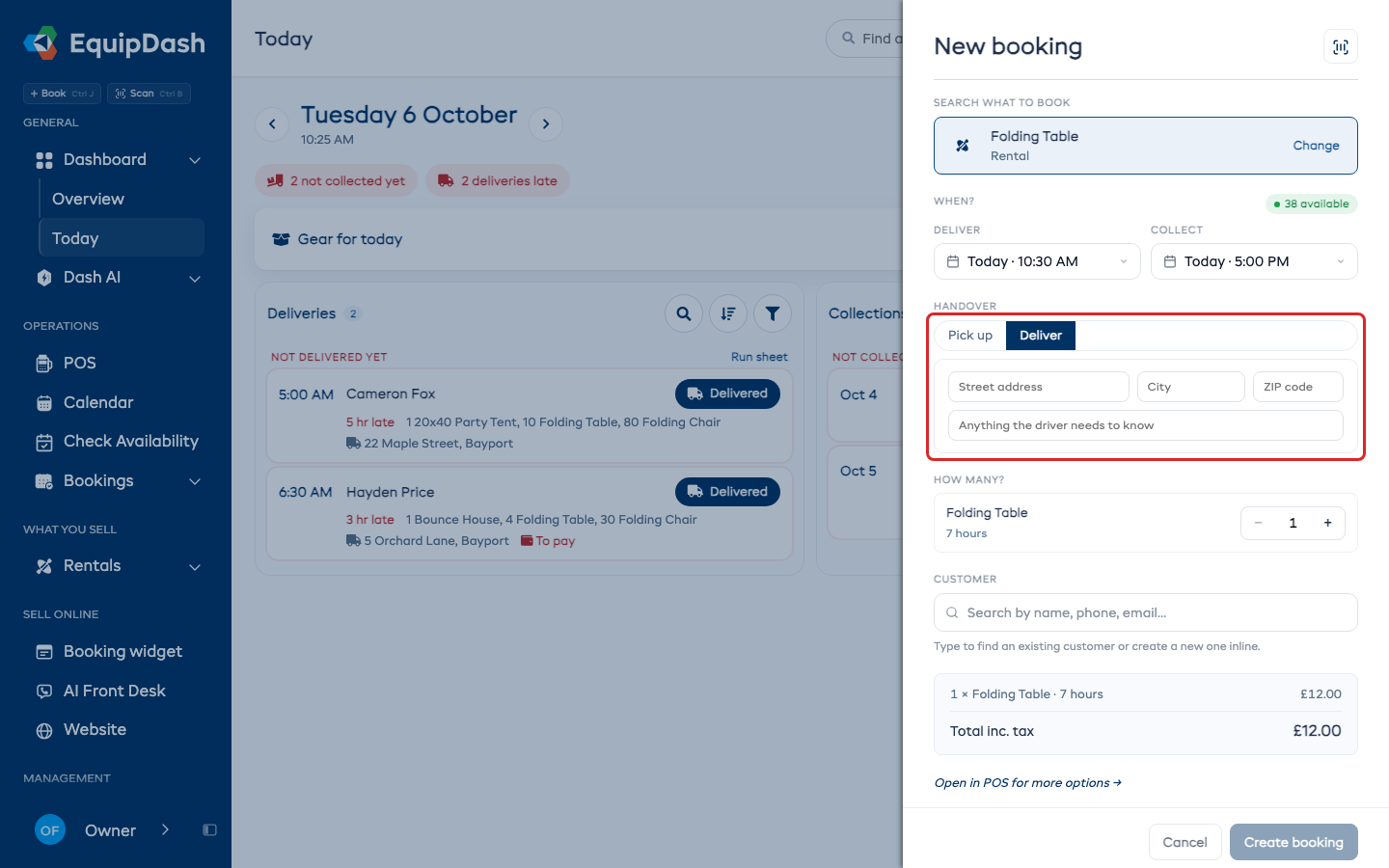Image resolution: width=1389 pixels, height=868 pixels.
Task: Open the Deliver time dropdown
Action: 1037,261
